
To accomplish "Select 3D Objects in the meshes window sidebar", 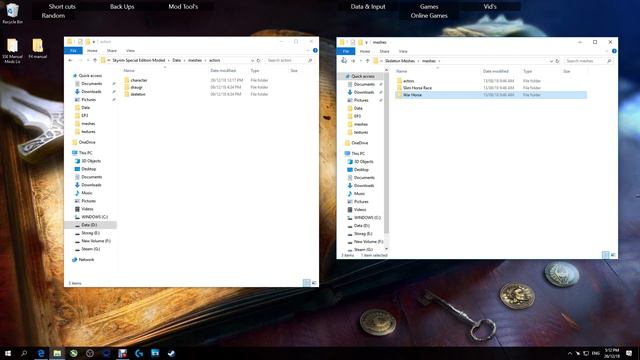I will 364,162.
